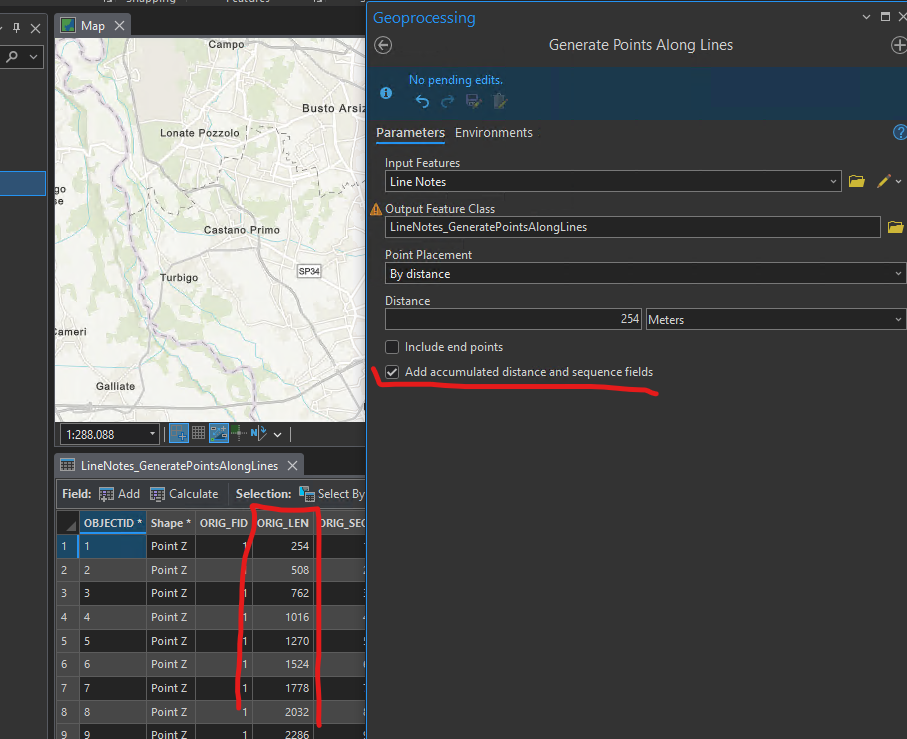Switch to the Environments tab
Image resolution: width=907 pixels, height=739 pixels.
pyautogui.click(x=494, y=133)
